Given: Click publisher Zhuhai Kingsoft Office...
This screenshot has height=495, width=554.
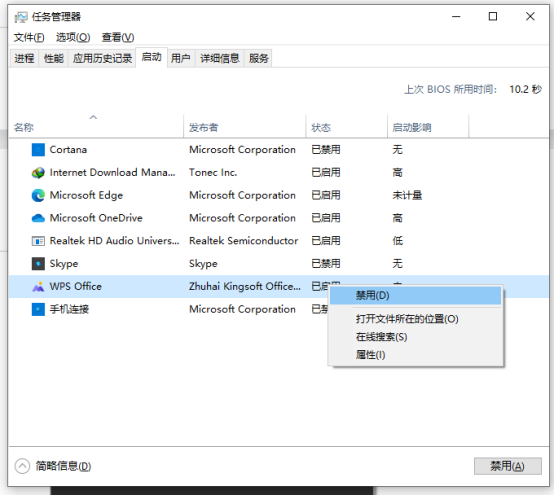Looking at the screenshot, I should pyautogui.click(x=244, y=286).
